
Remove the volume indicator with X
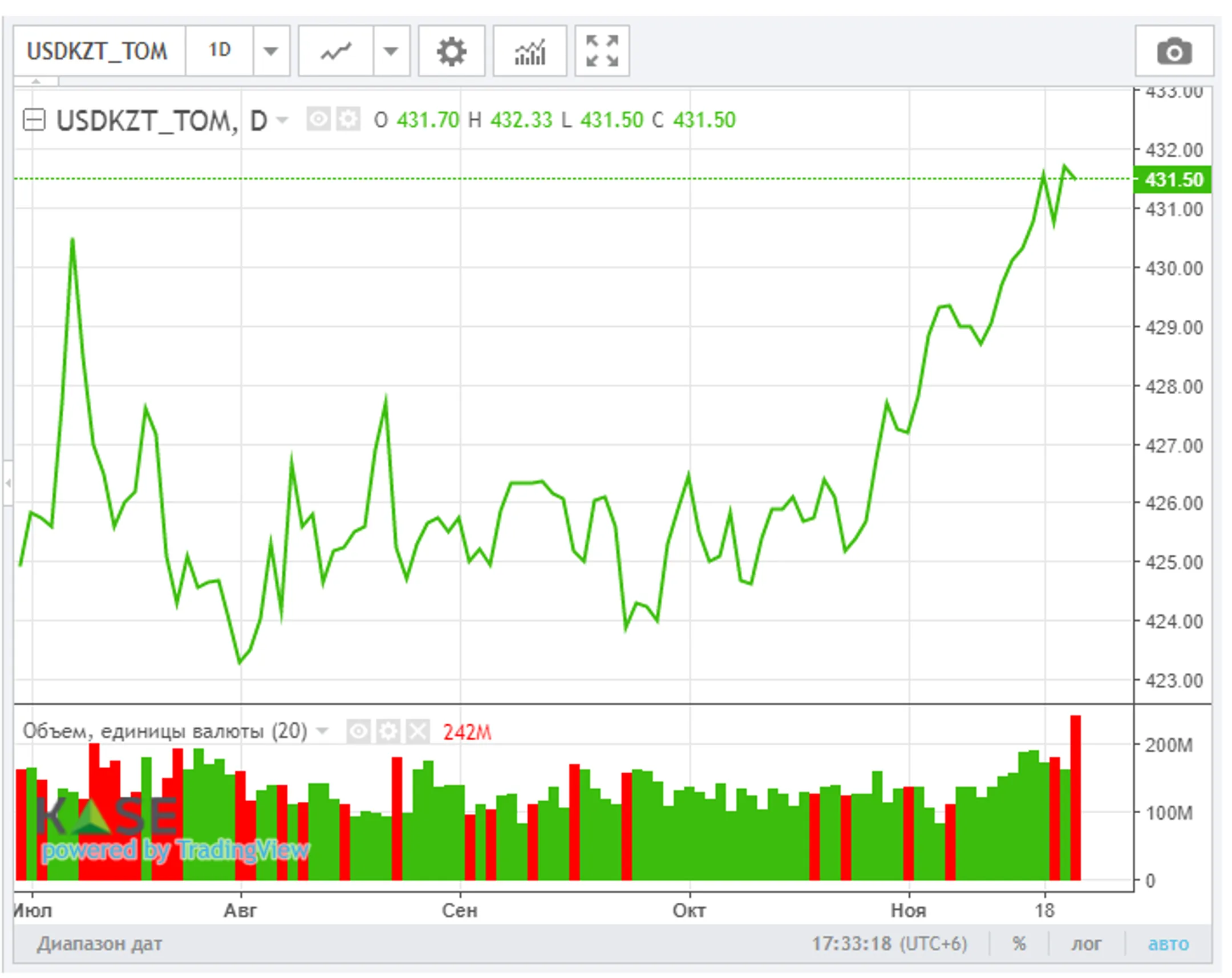(x=418, y=731)
